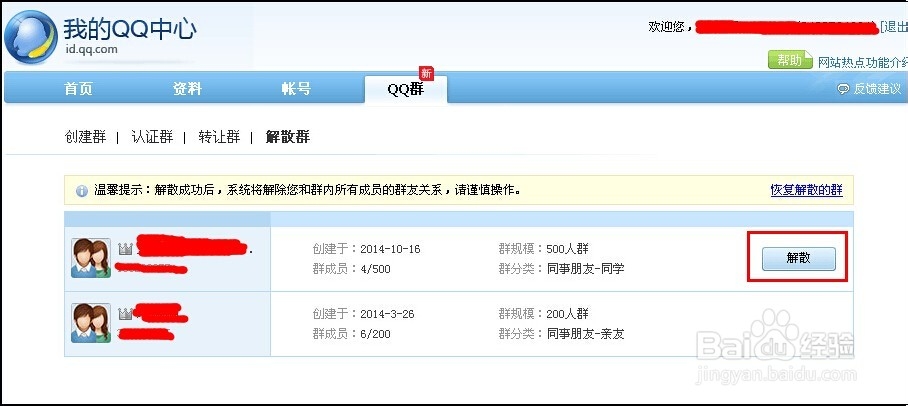Click the 群规模：500人群 text
908x406 pixels.
tap(544, 249)
